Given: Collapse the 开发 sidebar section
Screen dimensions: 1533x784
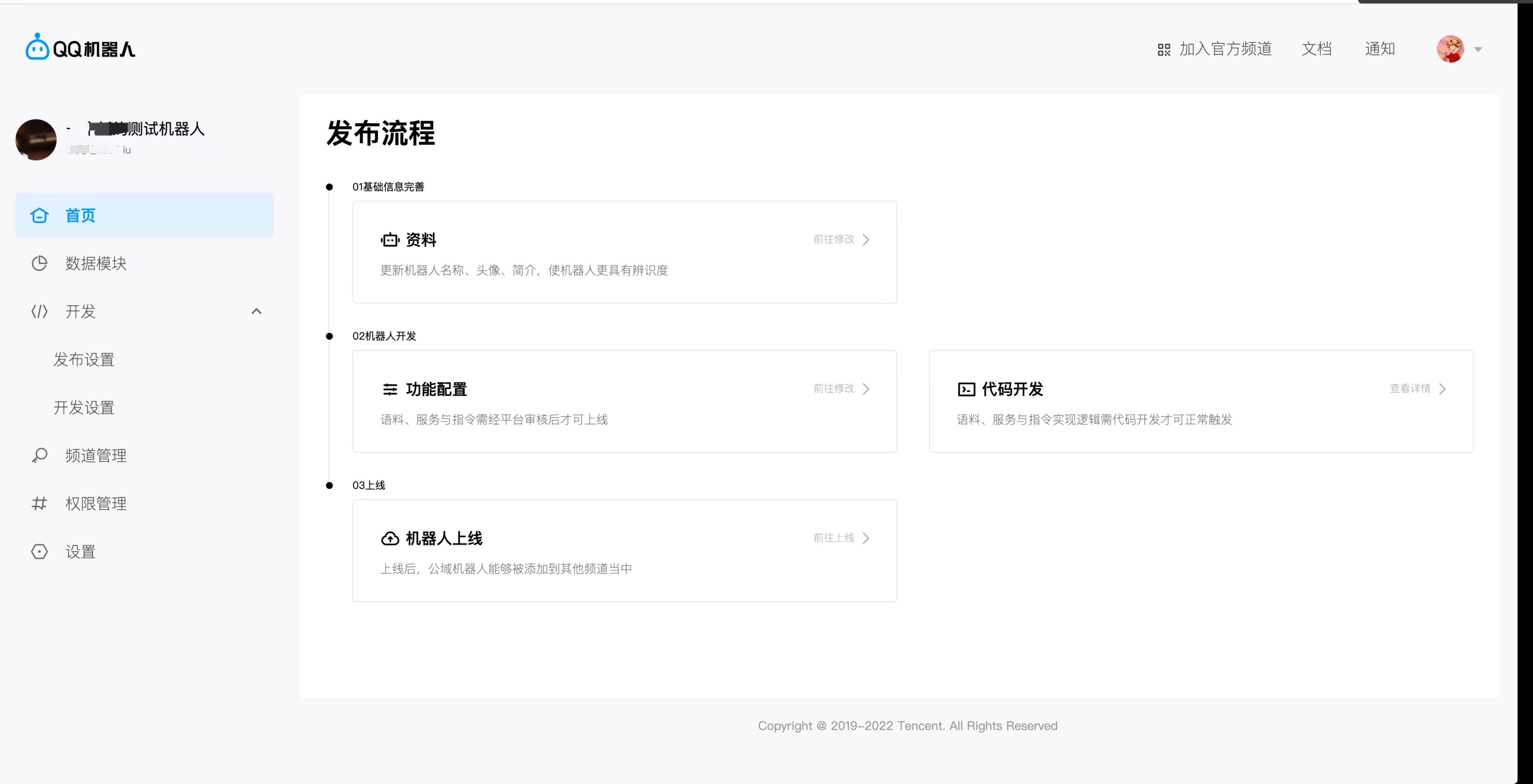Looking at the screenshot, I should coord(256,311).
